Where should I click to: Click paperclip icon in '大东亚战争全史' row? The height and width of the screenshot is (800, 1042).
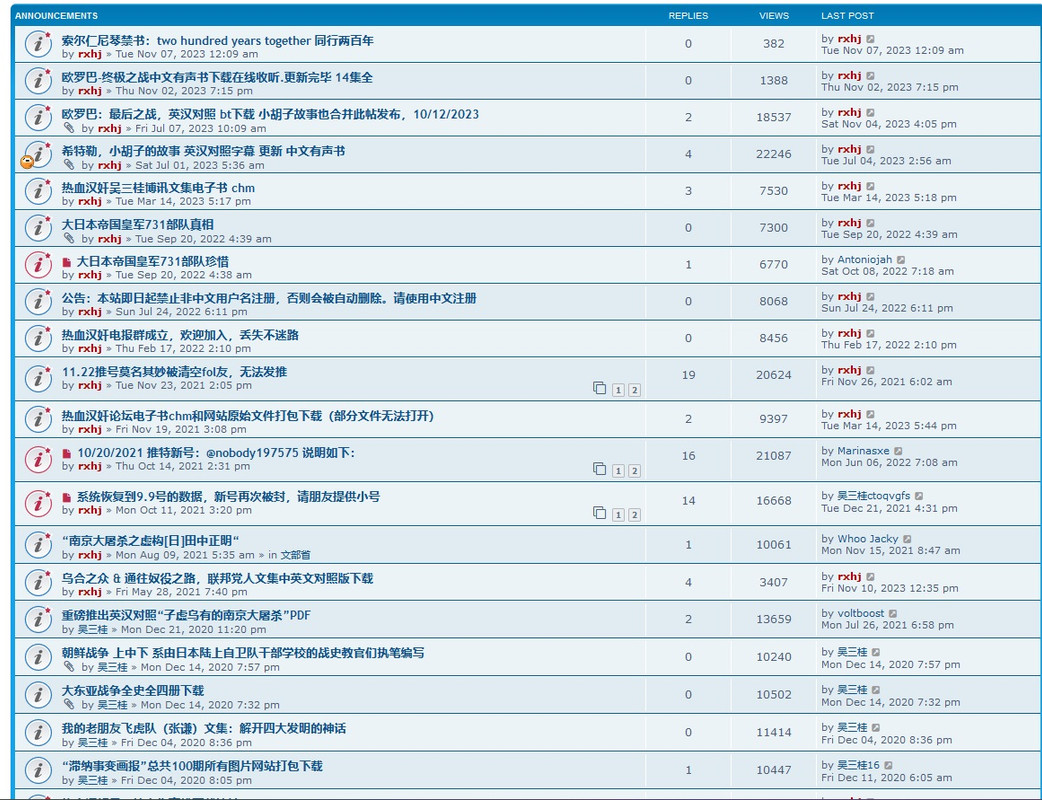[68, 704]
